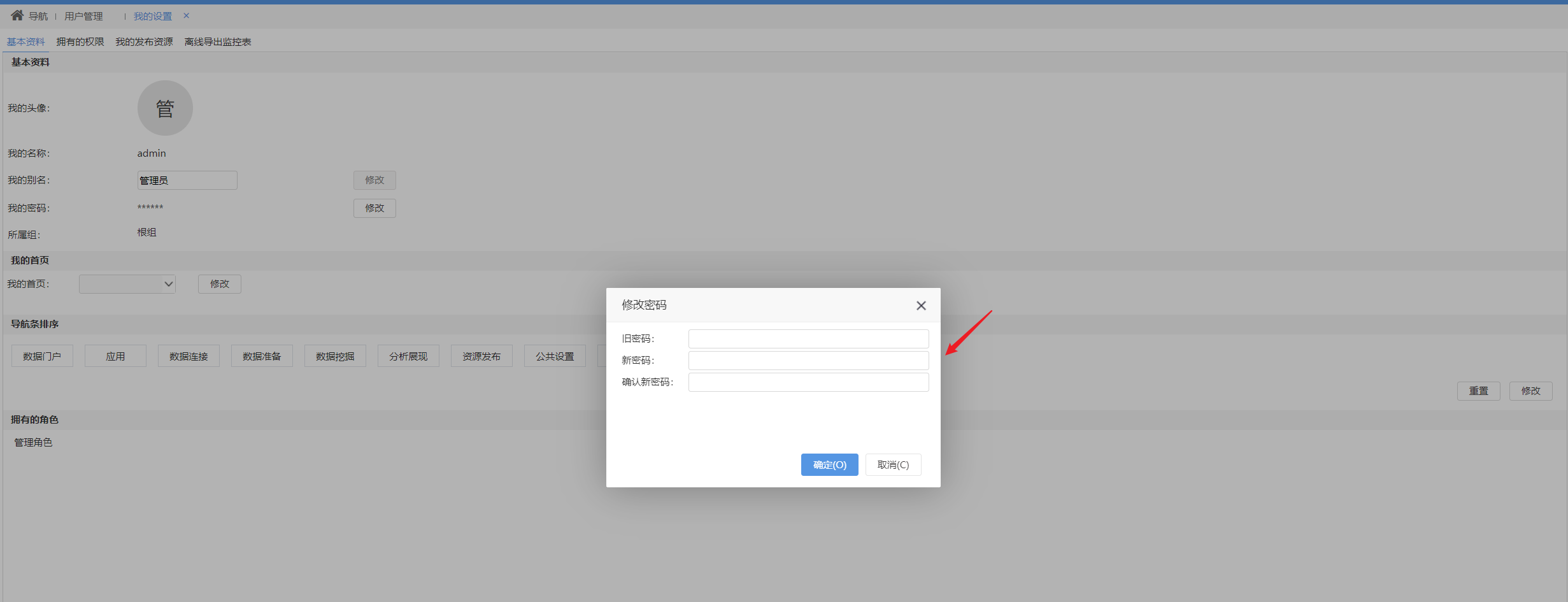The image size is (1568, 602).
Task: Click the 我的别名 text field
Action: pos(187,180)
